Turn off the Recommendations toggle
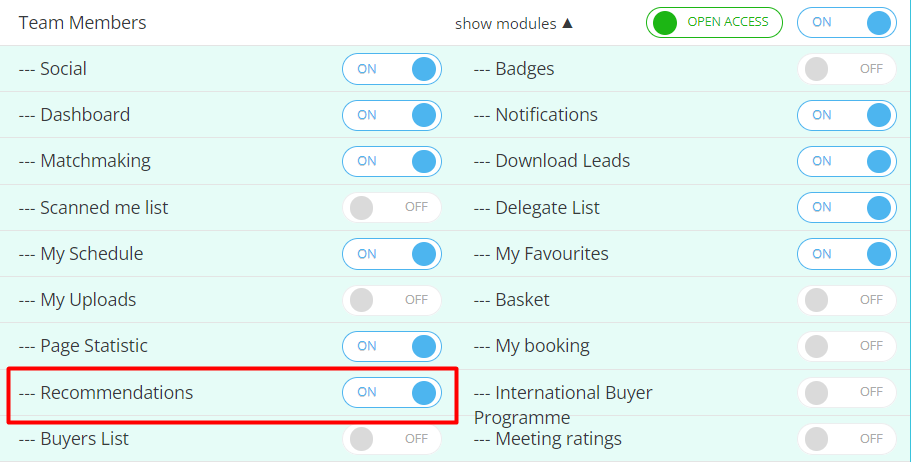Image resolution: width=915 pixels, height=462 pixels. [391, 393]
